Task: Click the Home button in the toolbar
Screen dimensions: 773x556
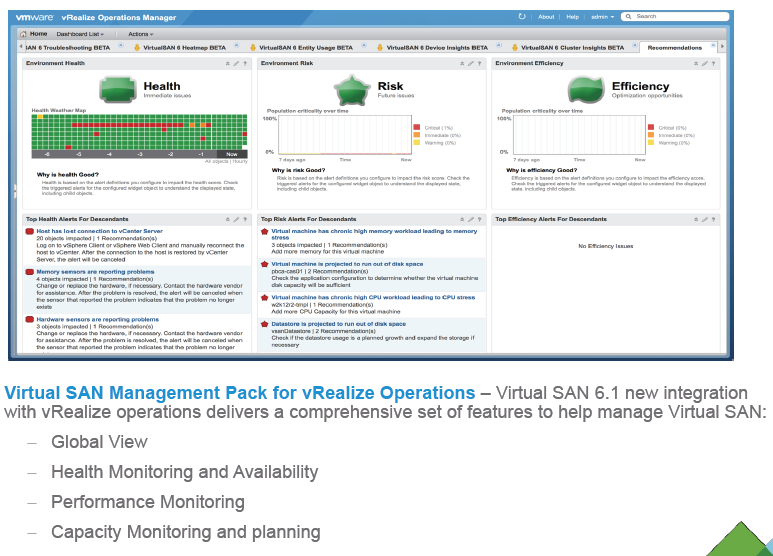Action: pos(38,34)
